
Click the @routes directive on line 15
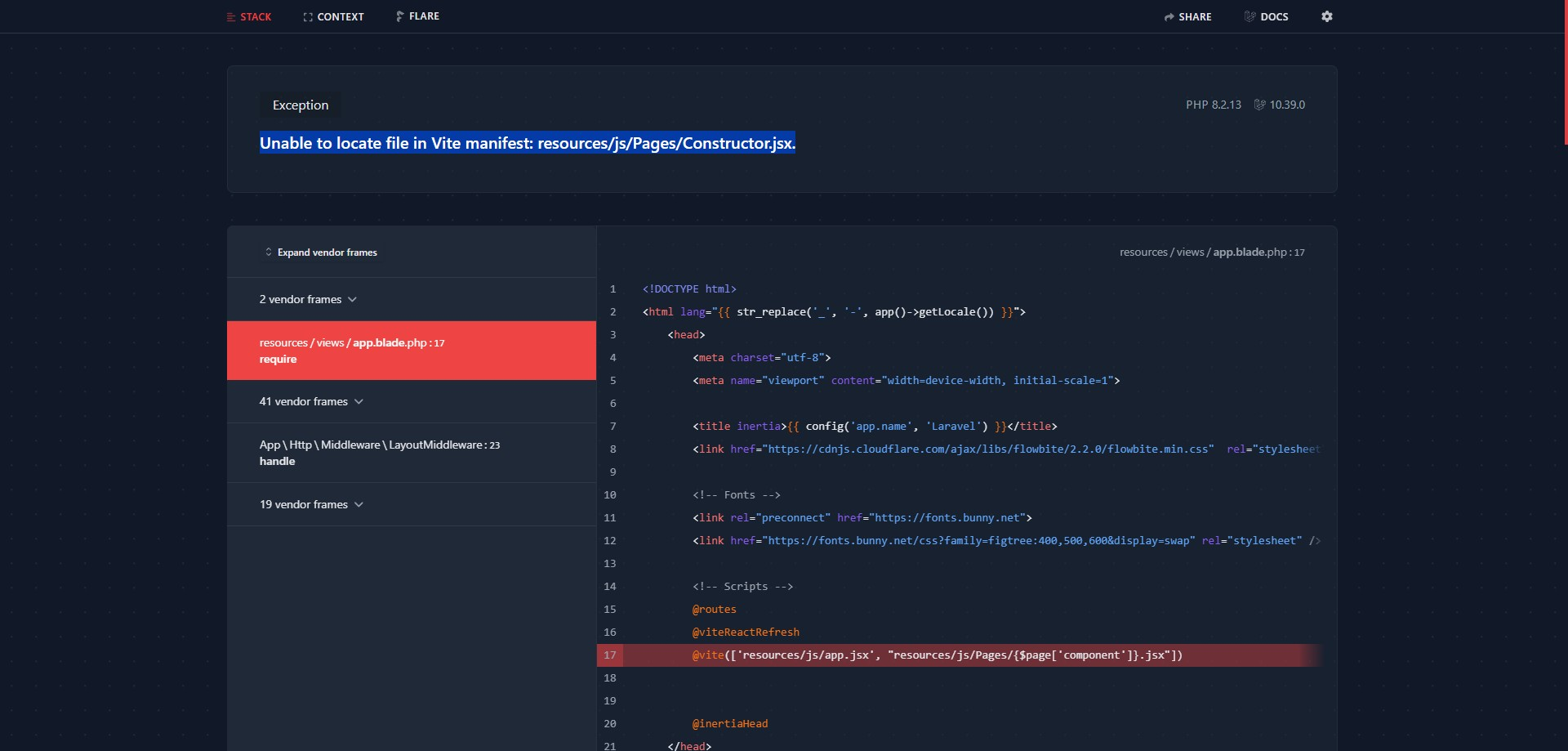click(715, 610)
